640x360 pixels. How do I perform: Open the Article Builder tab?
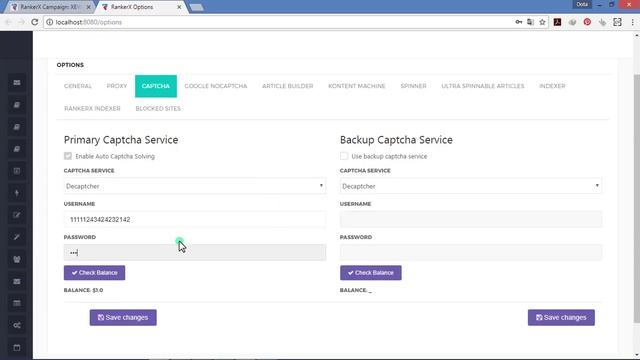pyautogui.click(x=288, y=86)
